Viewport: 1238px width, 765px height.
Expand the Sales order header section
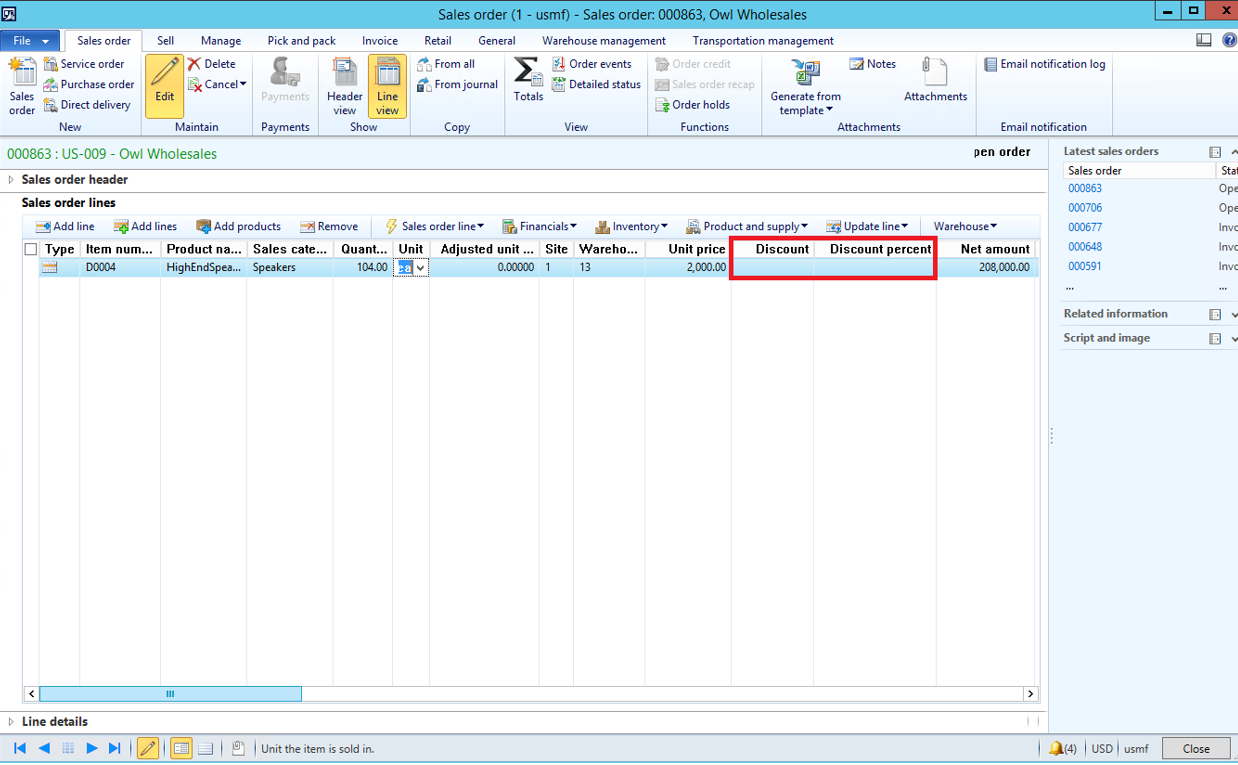coord(11,180)
